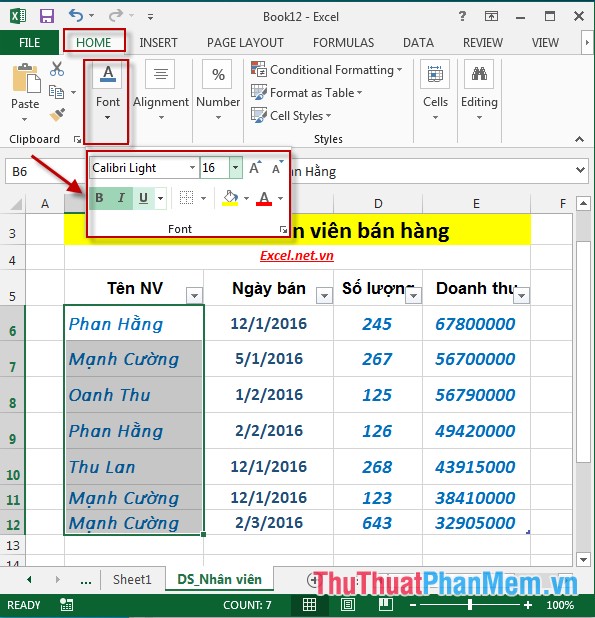Viewport: 595px width, 618px height.
Task: Click Ribbon Display Options icon
Action: [x=491, y=16]
